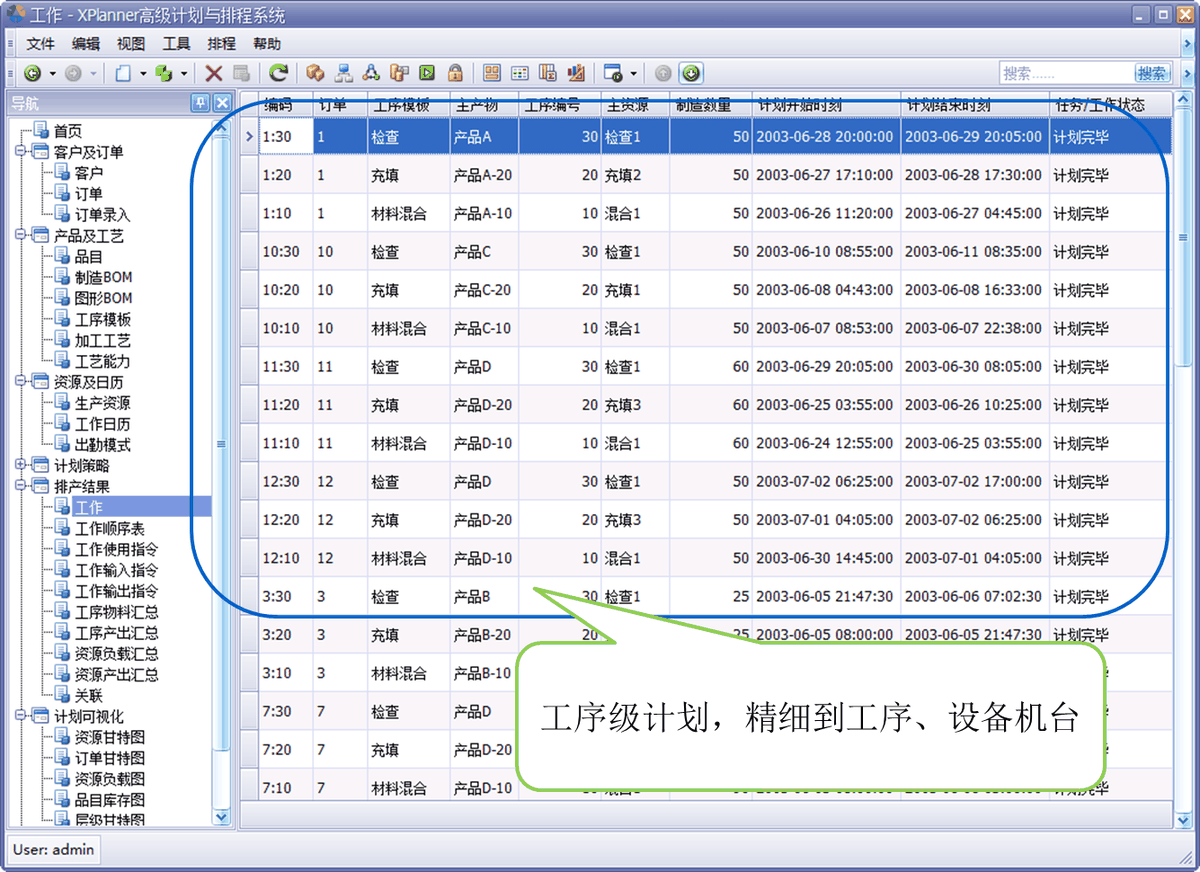Viewport: 1200px width, 872px height.
Task: Click the orange tile-grid view icon
Action: [x=492, y=73]
